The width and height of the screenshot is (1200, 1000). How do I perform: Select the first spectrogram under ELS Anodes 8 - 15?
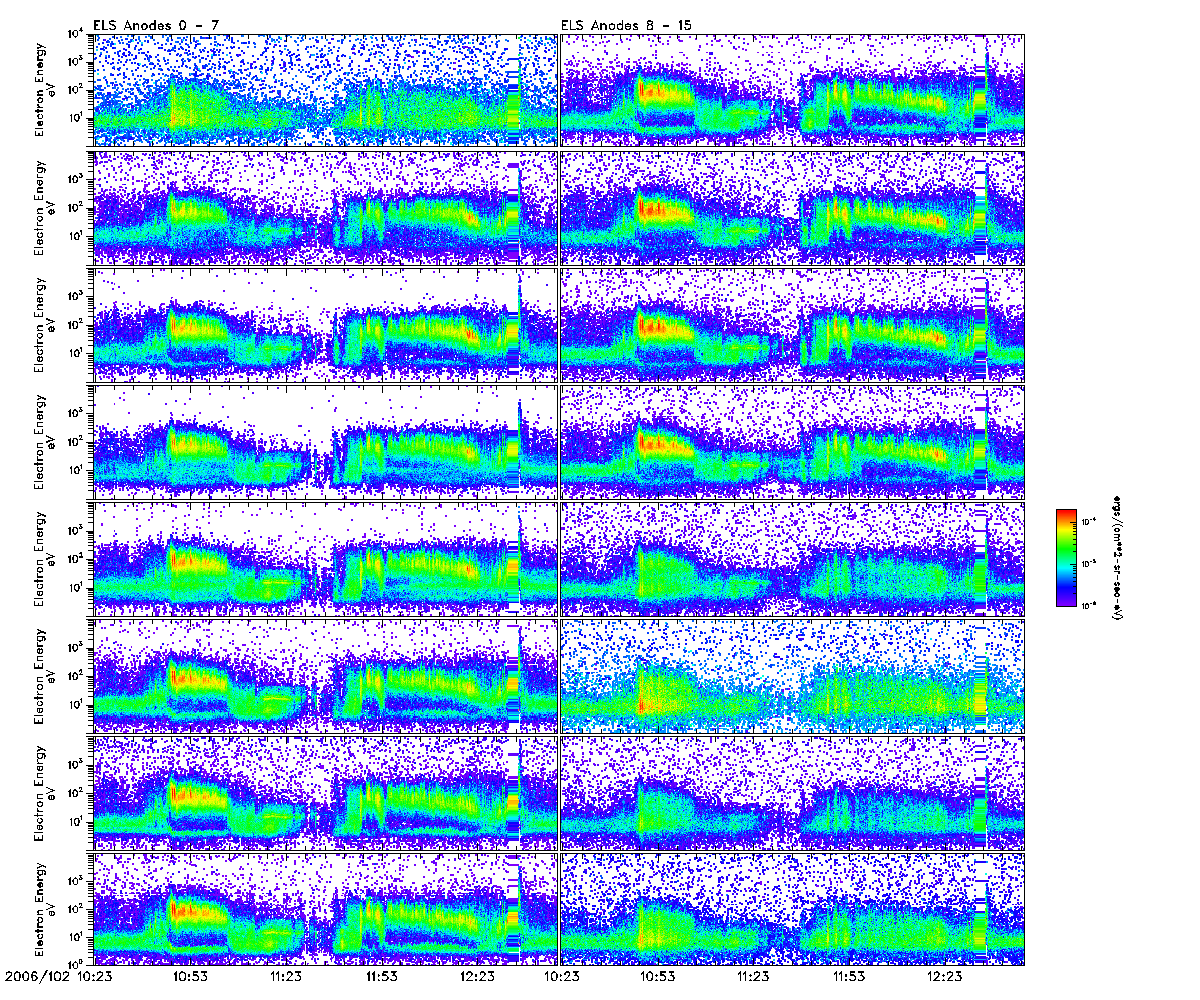coord(793,90)
